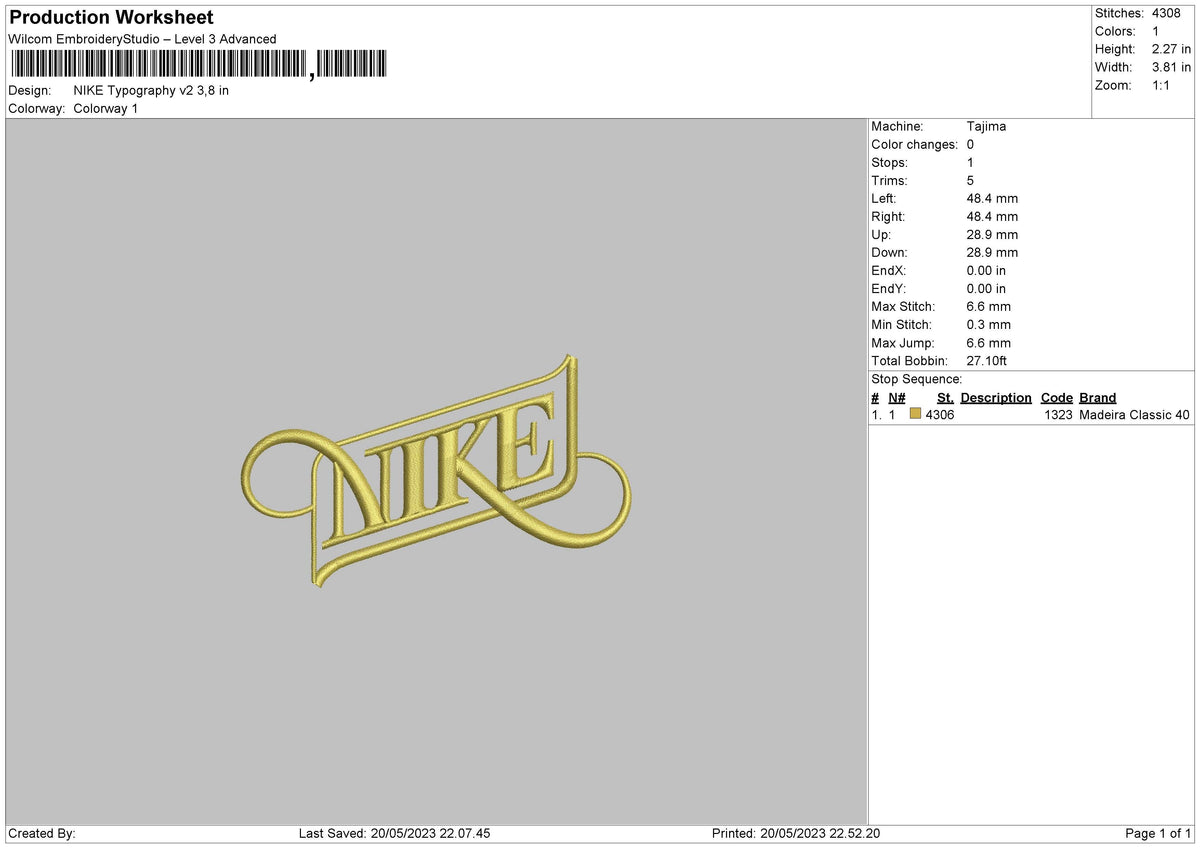Viewport: 1200px width, 848px height.
Task: Click the Stitches value 4308
Action: click(x=1166, y=13)
